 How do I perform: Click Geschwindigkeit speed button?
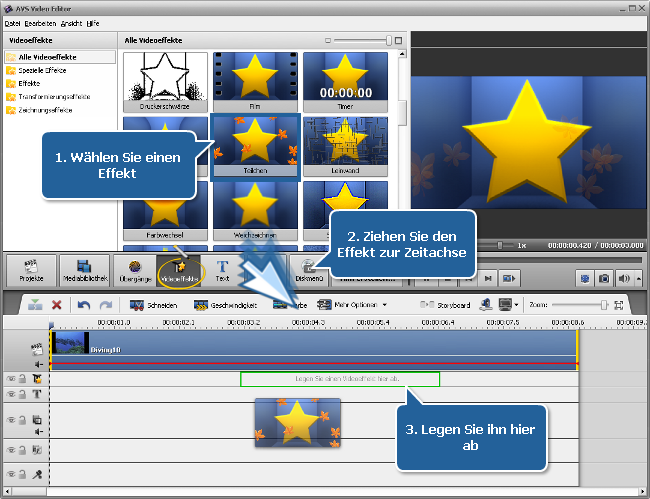pos(227,305)
